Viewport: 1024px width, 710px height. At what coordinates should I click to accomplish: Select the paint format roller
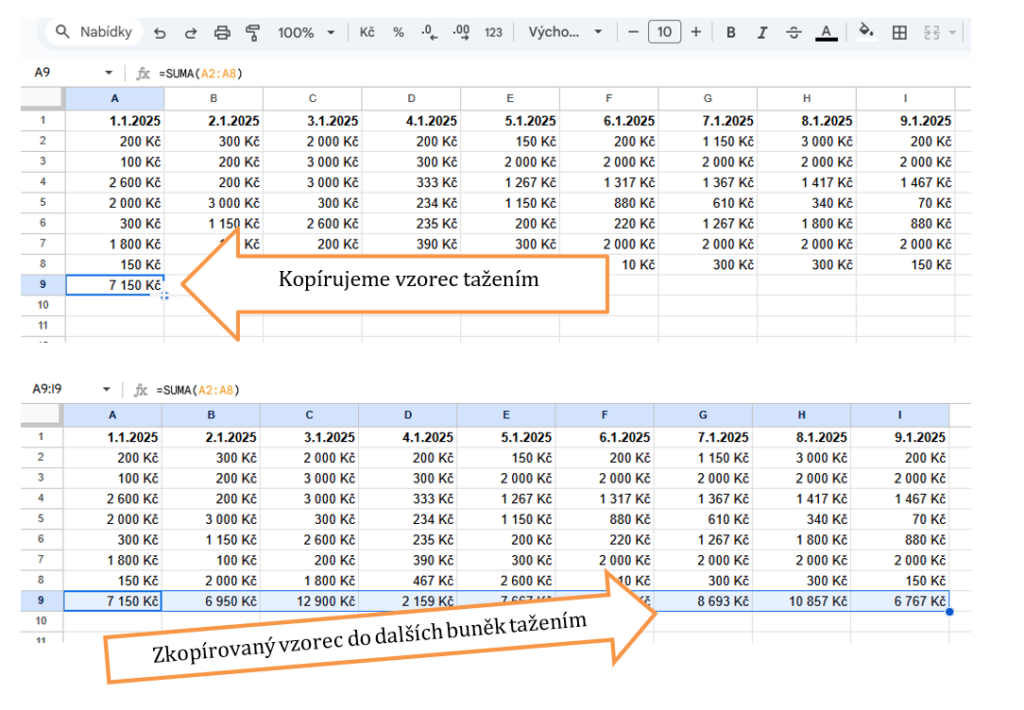point(252,33)
